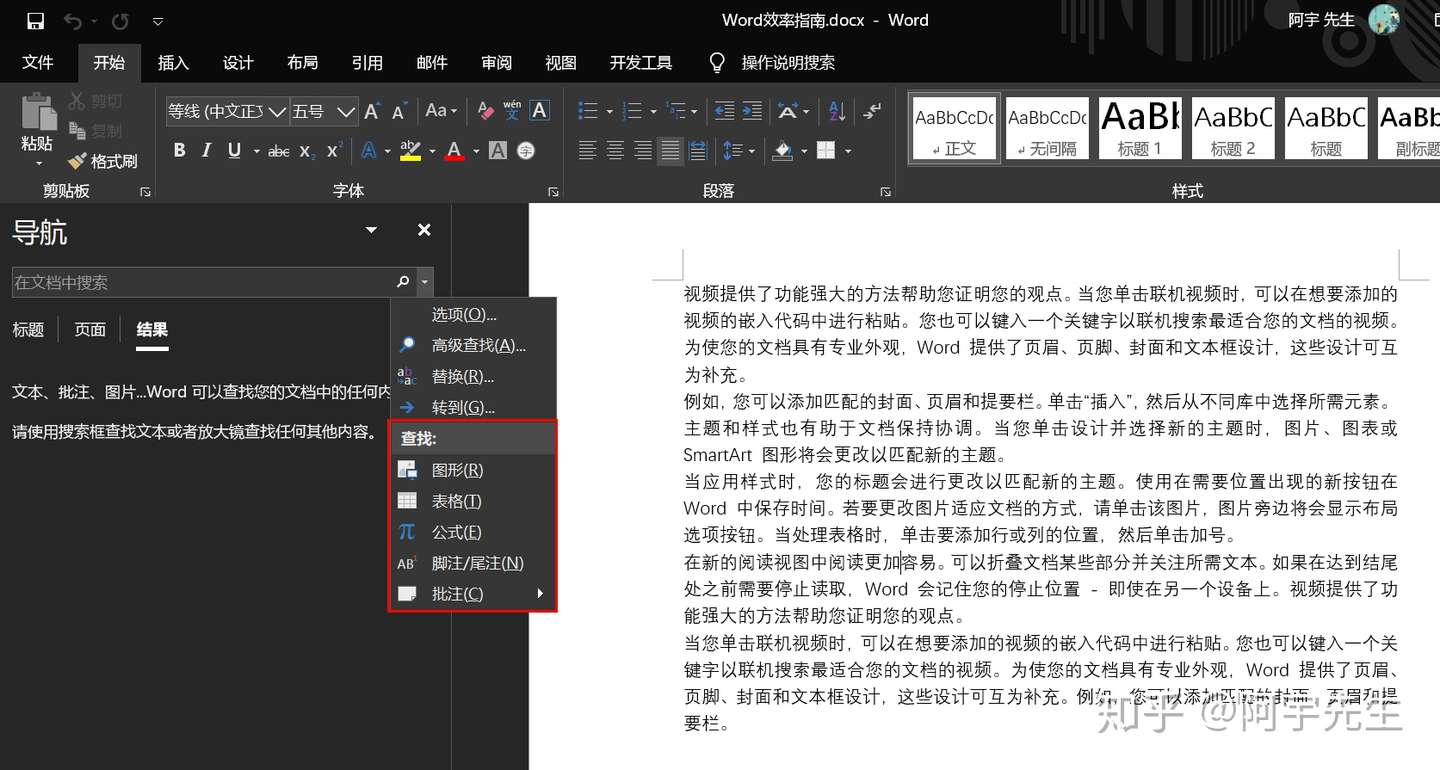Click the Redo icon in quick access
The height and width of the screenshot is (770, 1440).
click(120, 20)
